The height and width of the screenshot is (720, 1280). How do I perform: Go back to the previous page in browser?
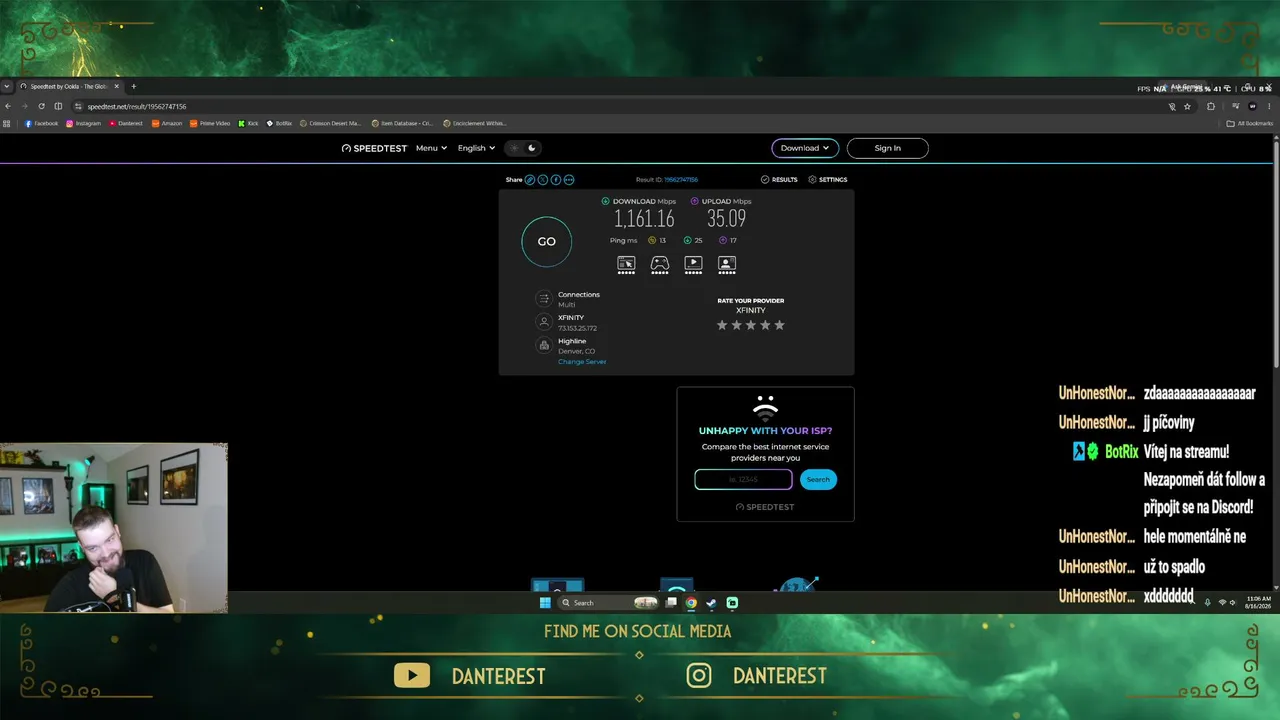(x=9, y=106)
